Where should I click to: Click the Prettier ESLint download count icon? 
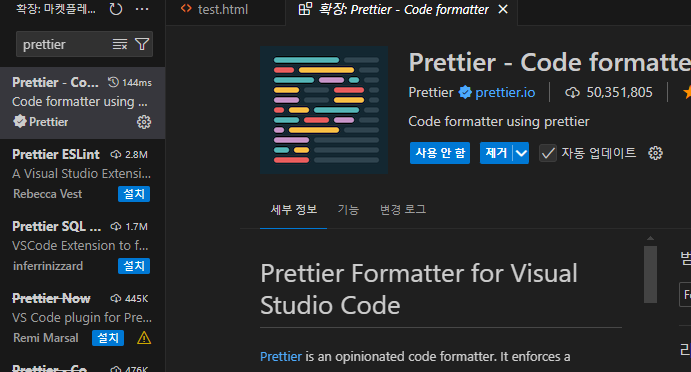coord(115,154)
